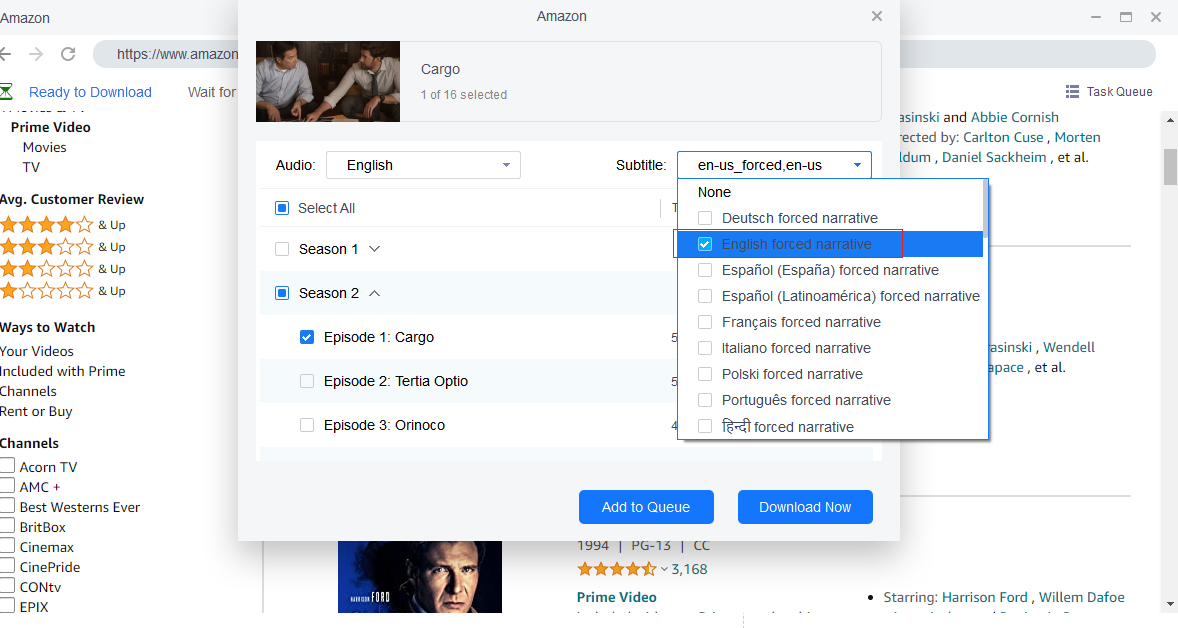Click the browser reload icon
1178x628 pixels.
coord(68,54)
